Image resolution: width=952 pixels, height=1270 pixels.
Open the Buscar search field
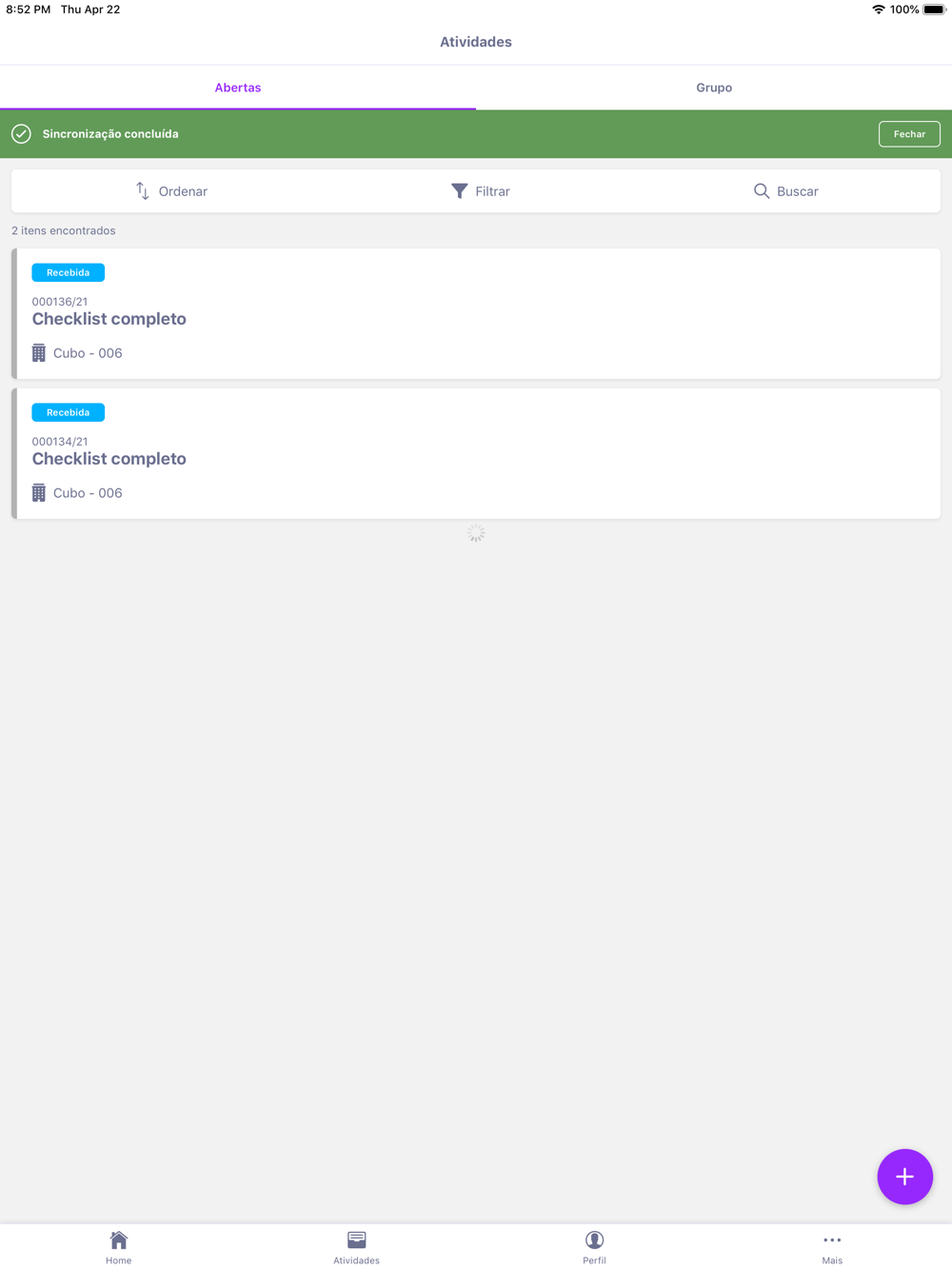pos(785,191)
